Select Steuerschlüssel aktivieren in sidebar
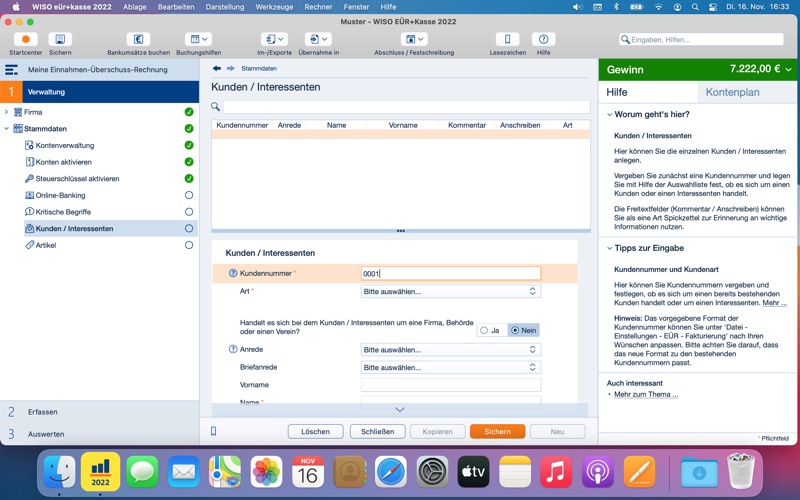 [78, 179]
